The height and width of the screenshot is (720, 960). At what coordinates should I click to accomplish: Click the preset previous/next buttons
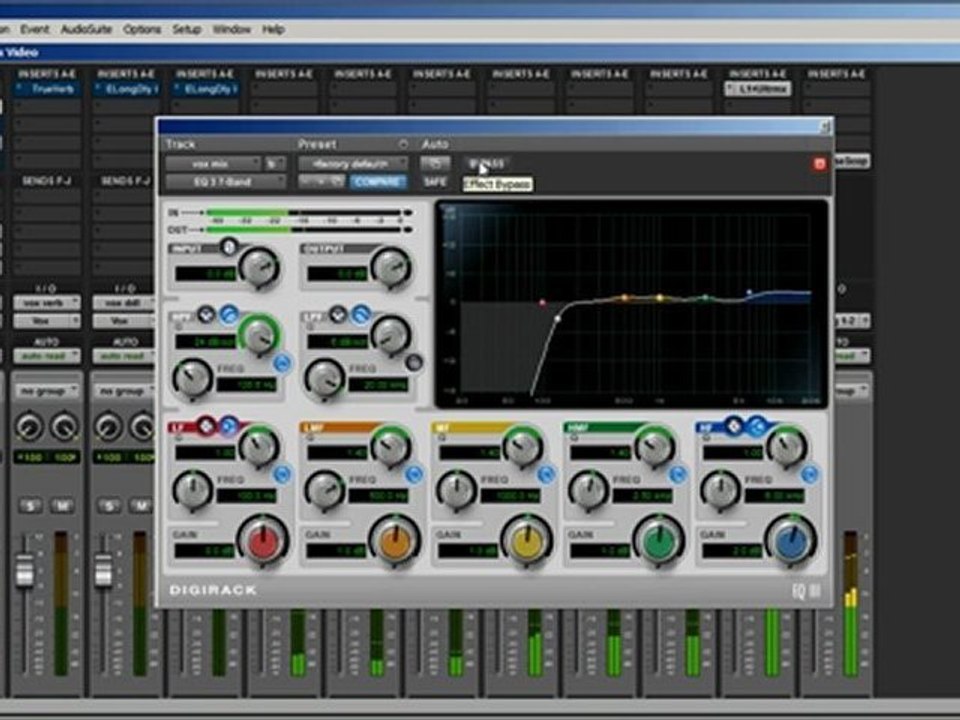pos(322,182)
